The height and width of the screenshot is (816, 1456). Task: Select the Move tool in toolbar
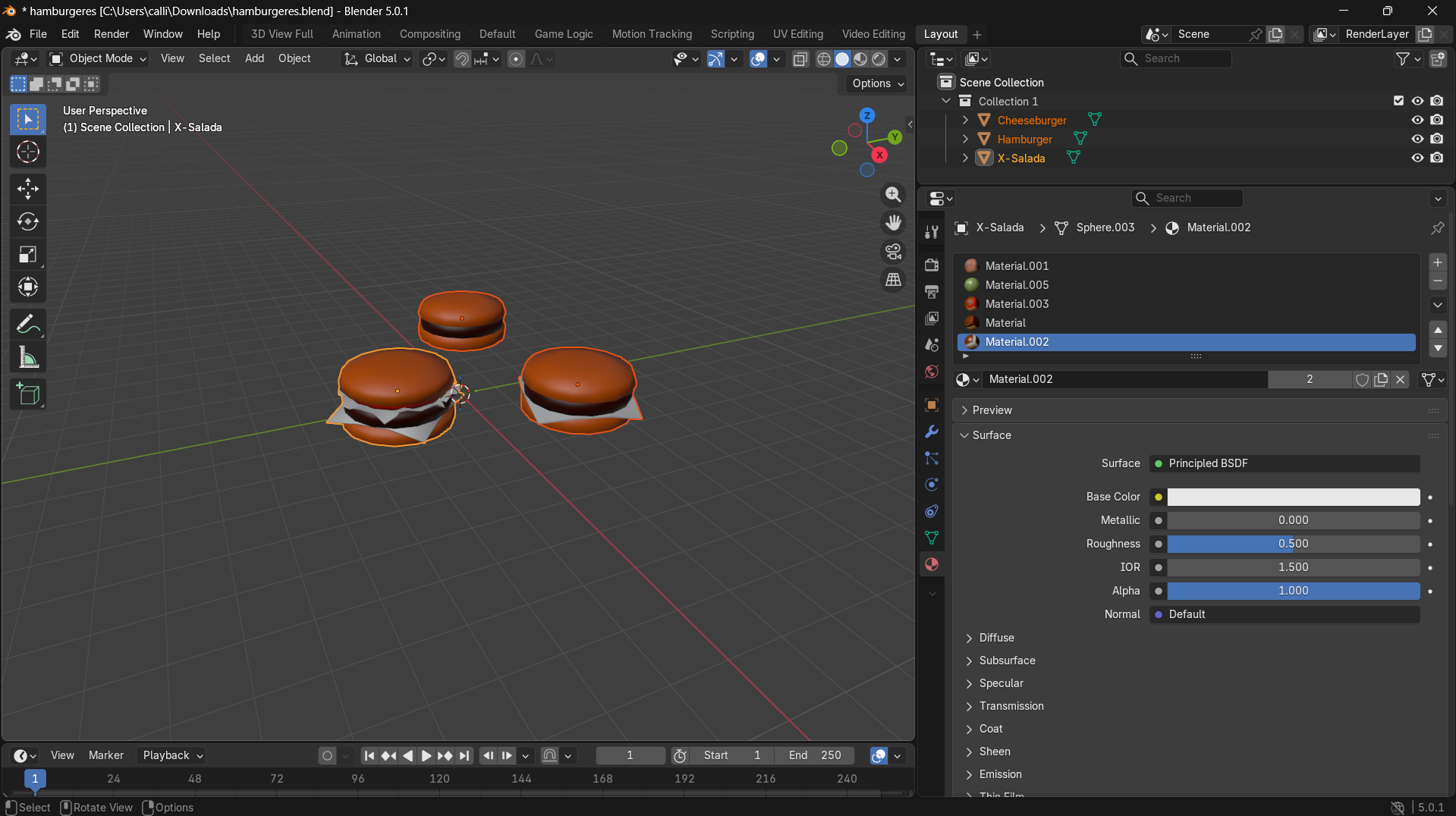[x=28, y=189]
